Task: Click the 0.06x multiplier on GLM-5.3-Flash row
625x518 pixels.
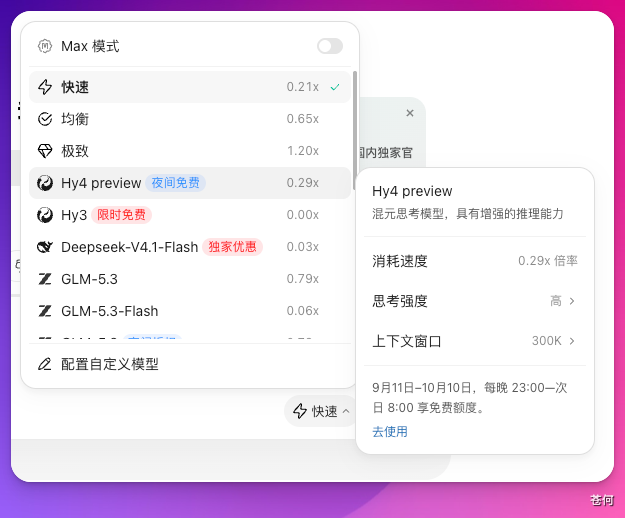Action: click(x=303, y=311)
